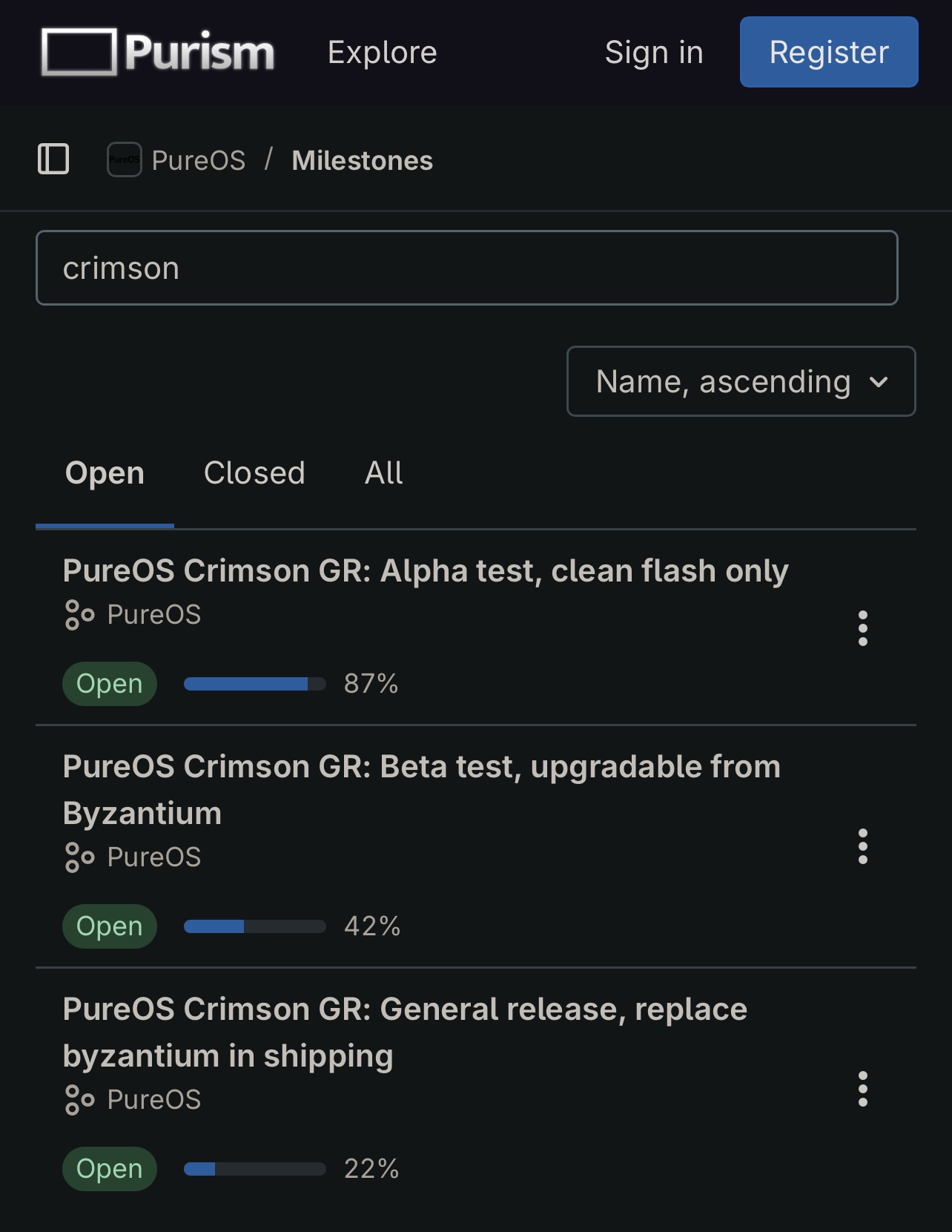Image resolution: width=952 pixels, height=1232 pixels.
Task: Open the Sign in link
Action: point(654,52)
